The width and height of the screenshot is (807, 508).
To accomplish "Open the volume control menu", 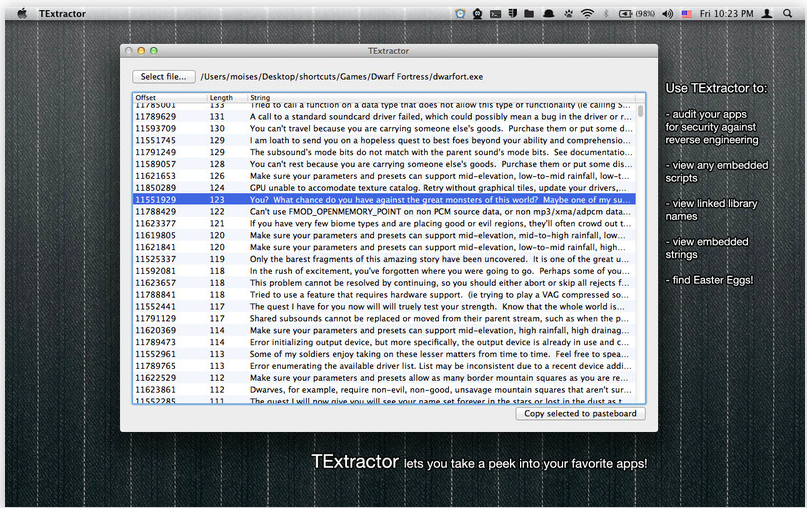I will click(x=668, y=14).
